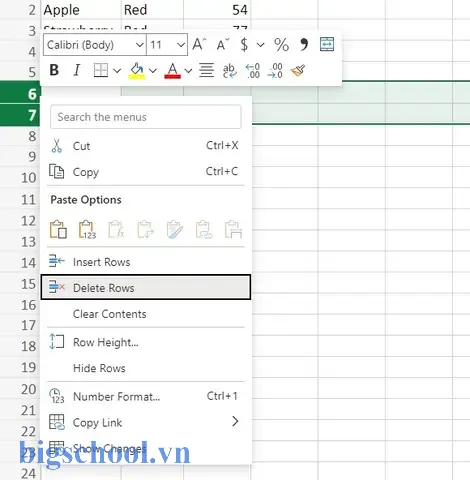
Task: Click the center Align text icon
Action: coord(206,70)
